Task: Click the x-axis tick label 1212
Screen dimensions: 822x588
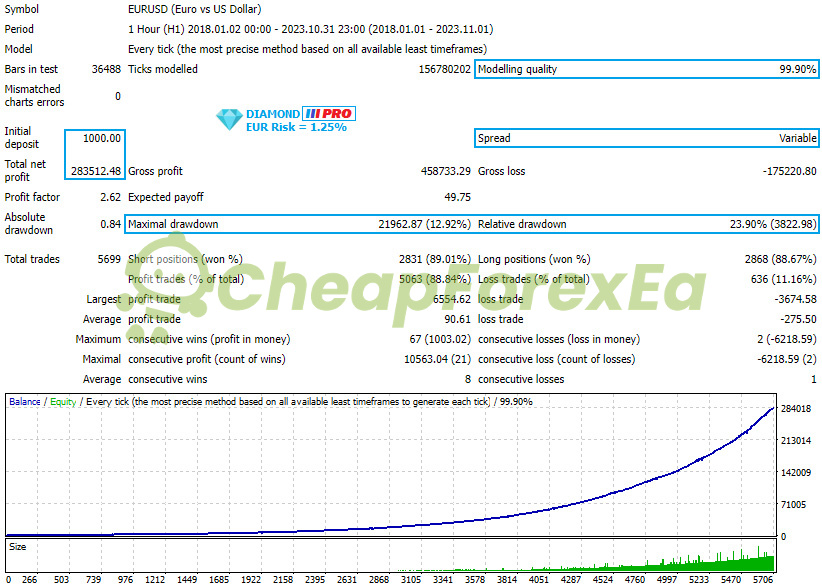Action: tap(155, 580)
